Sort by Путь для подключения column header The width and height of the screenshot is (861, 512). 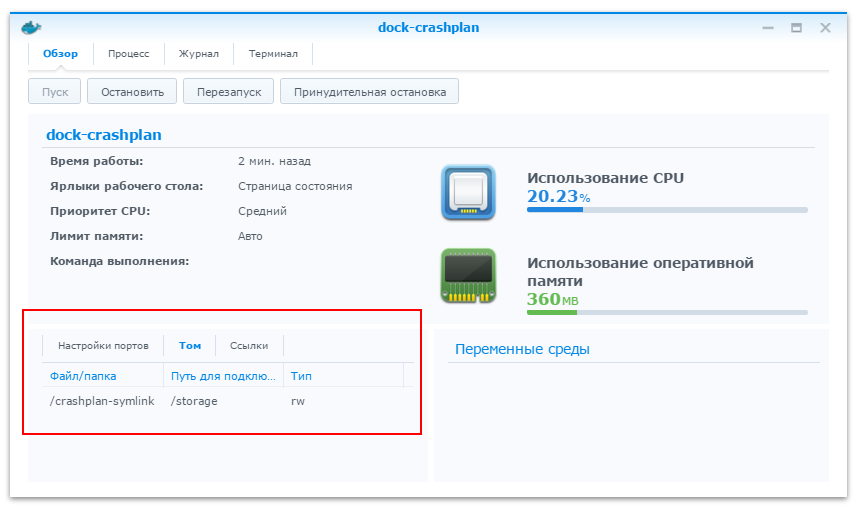[x=223, y=376]
